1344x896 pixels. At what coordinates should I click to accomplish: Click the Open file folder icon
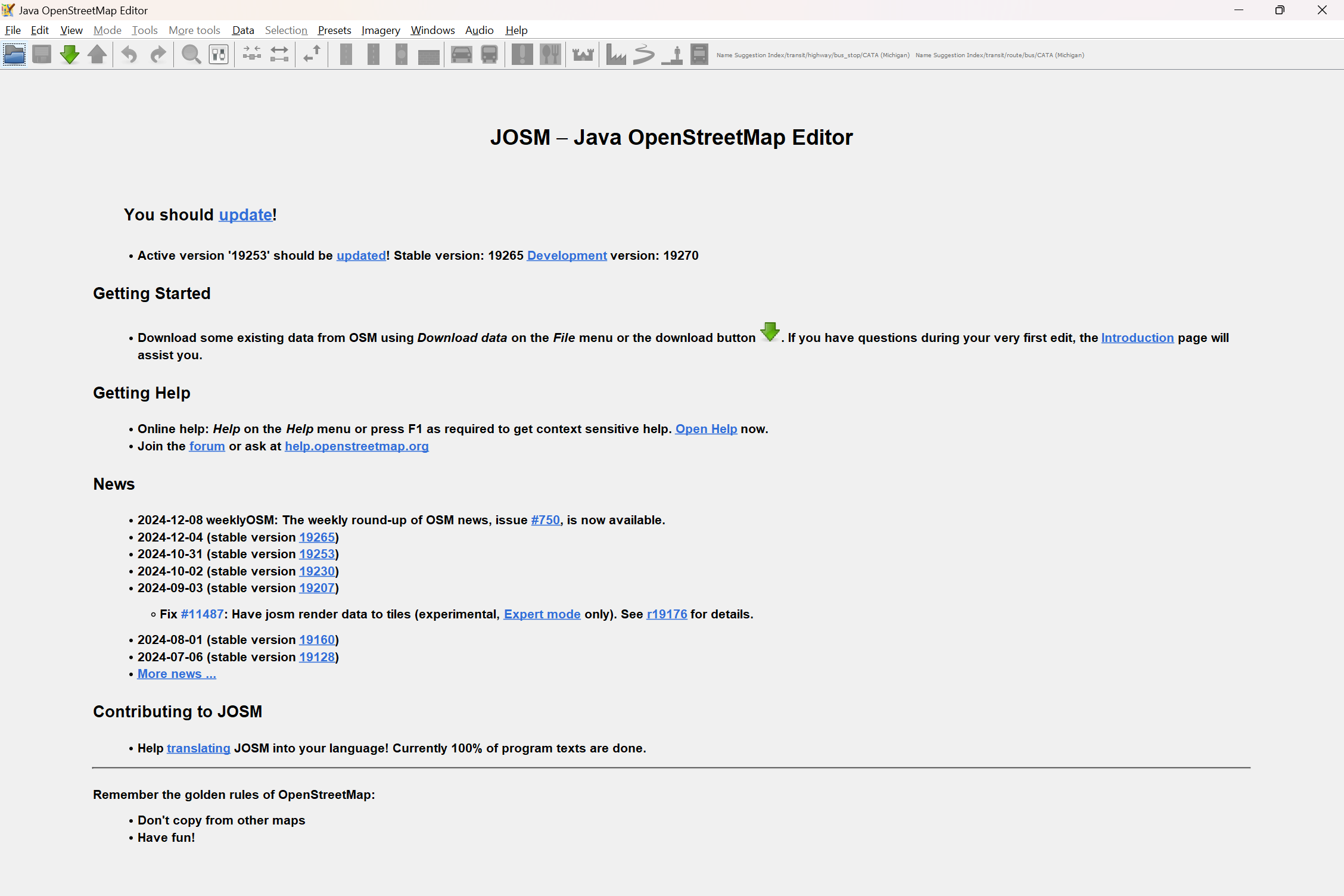14,55
